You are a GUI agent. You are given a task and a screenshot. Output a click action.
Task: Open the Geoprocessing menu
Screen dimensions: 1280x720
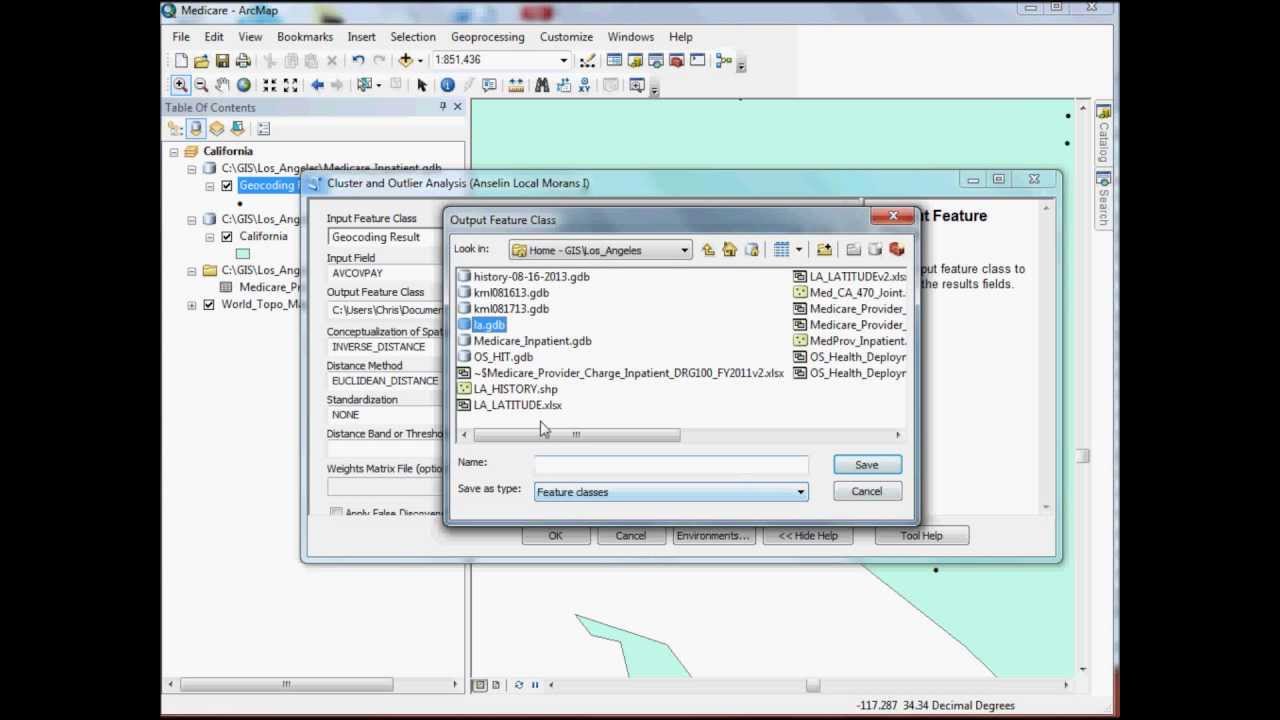tap(487, 37)
